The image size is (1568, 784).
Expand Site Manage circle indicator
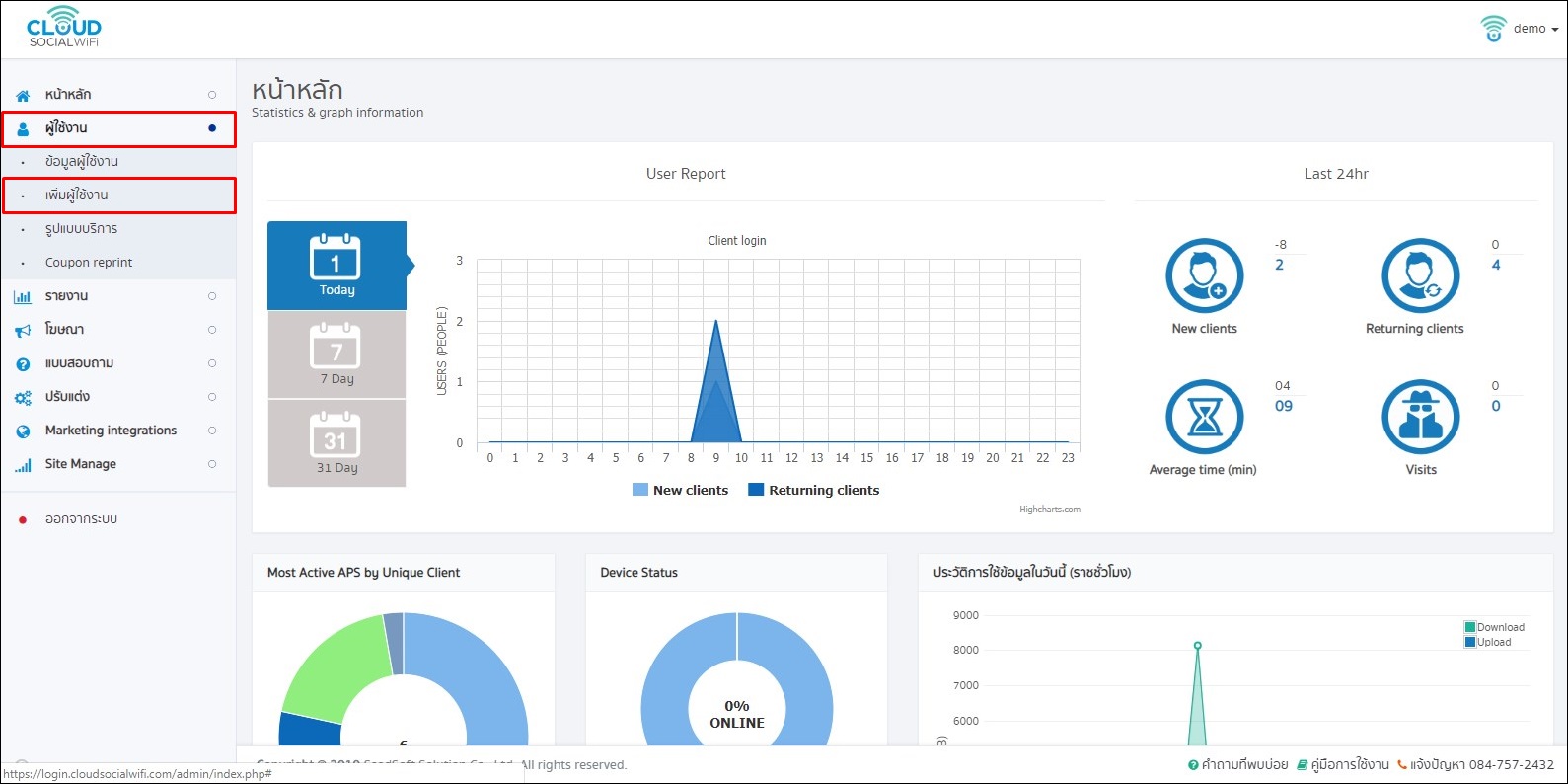(212, 464)
